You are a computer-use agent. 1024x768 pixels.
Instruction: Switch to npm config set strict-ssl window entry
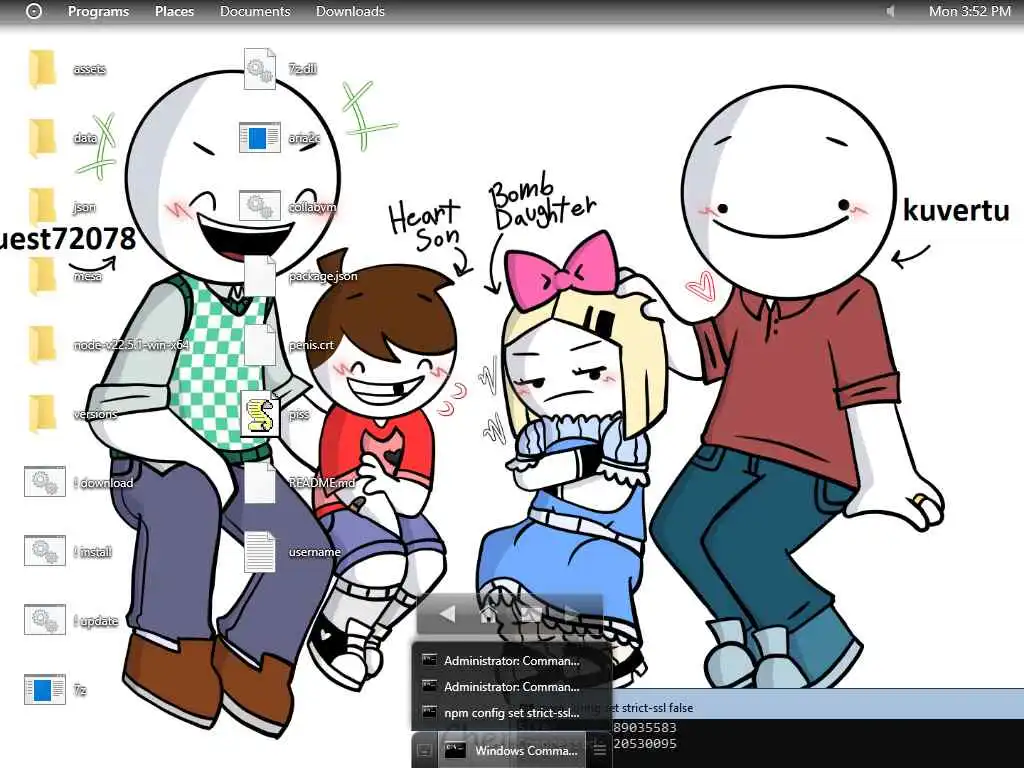(x=511, y=713)
